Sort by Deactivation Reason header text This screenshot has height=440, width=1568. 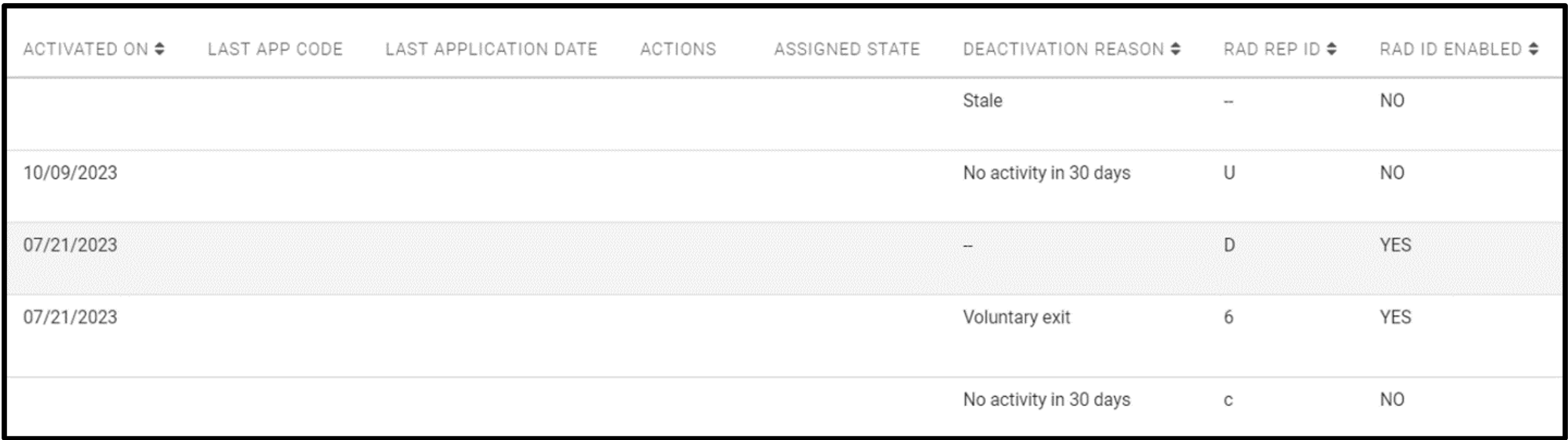[1063, 49]
